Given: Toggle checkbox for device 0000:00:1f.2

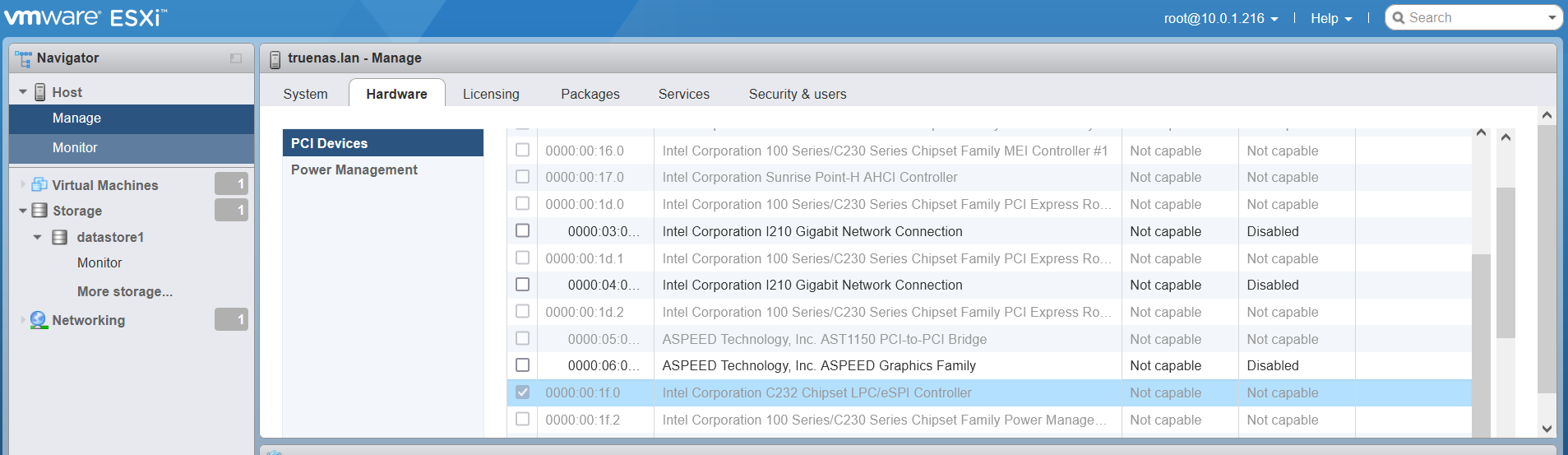Looking at the screenshot, I should [x=522, y=419].
